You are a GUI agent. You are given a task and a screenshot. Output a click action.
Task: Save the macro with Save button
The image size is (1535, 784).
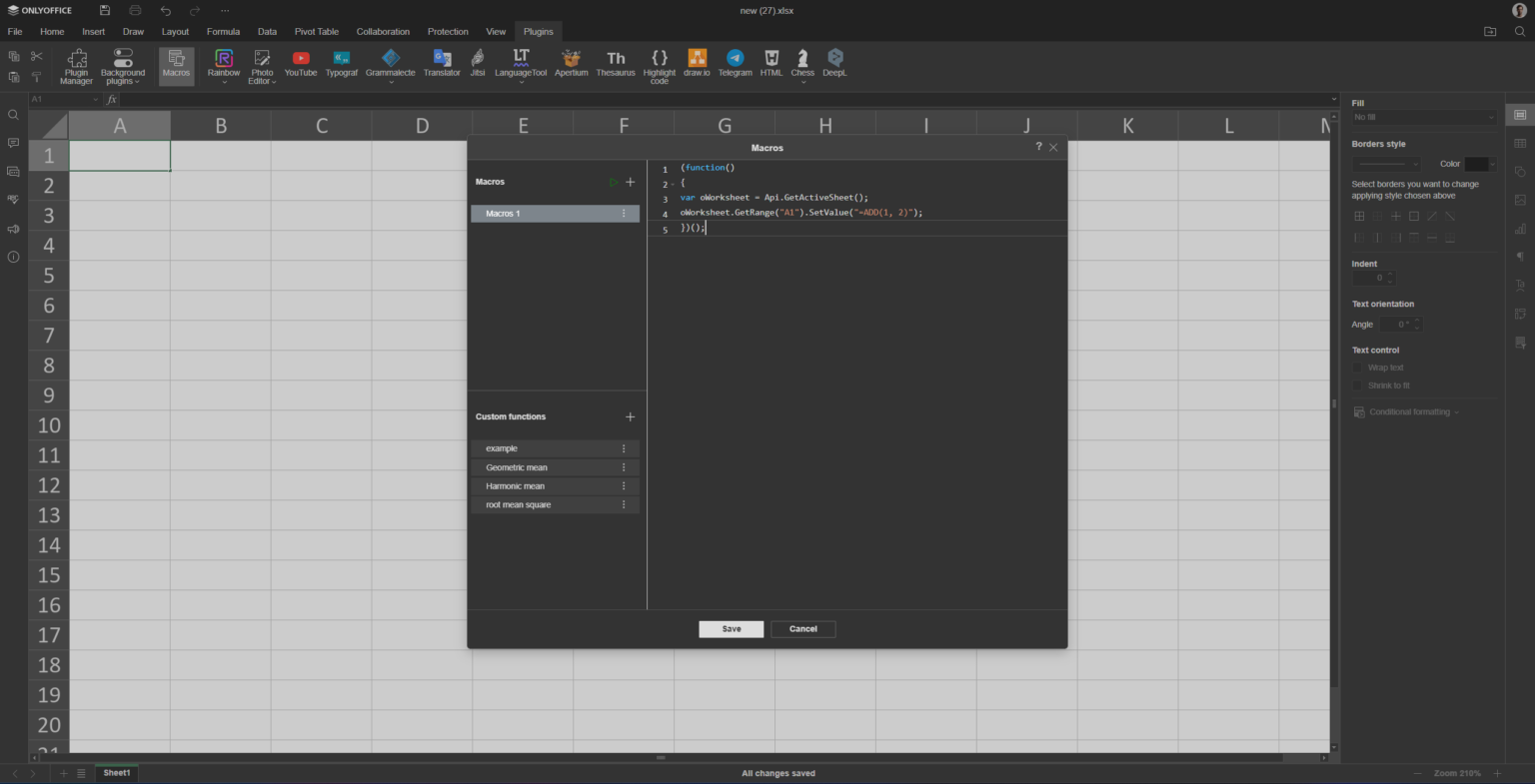[731, 629]
